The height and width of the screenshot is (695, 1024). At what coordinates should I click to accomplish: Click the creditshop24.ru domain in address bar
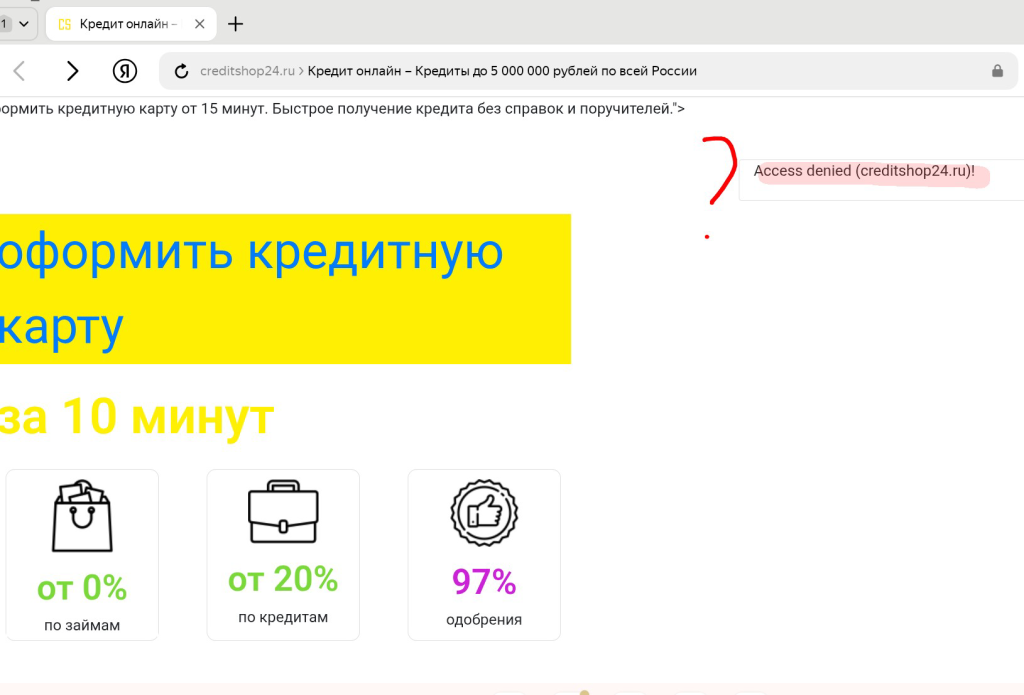247,71
